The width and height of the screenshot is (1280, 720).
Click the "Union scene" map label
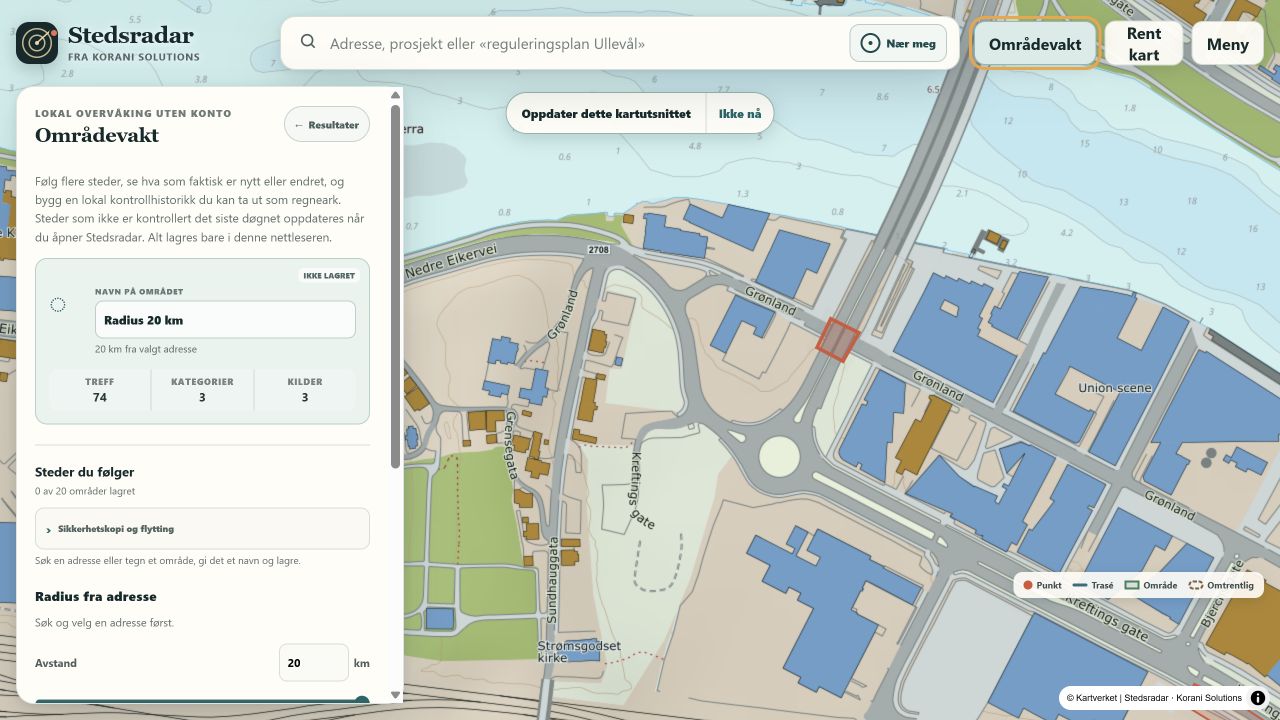tap(1115, 388)
